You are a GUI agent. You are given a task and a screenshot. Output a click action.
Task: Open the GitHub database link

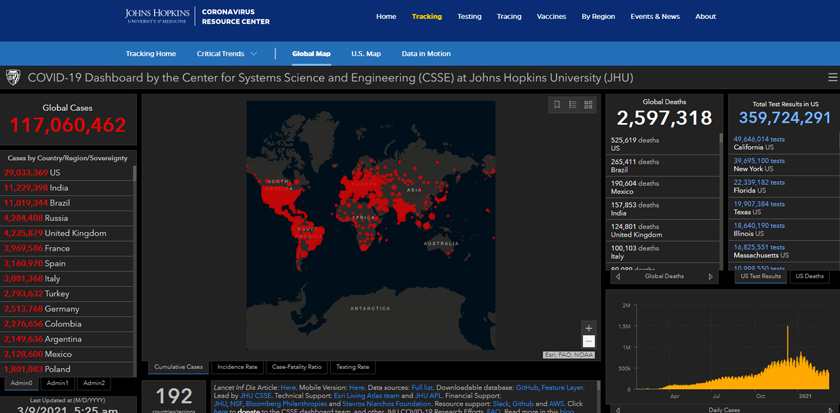pos(526,387)
